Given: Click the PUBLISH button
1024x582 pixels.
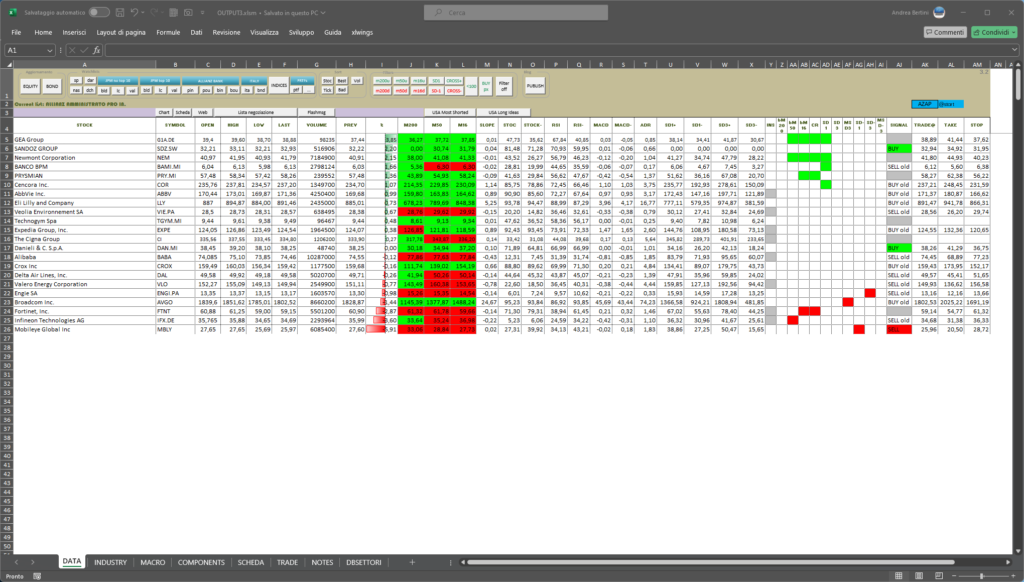Looking at the screenshot, I should 535,86.
